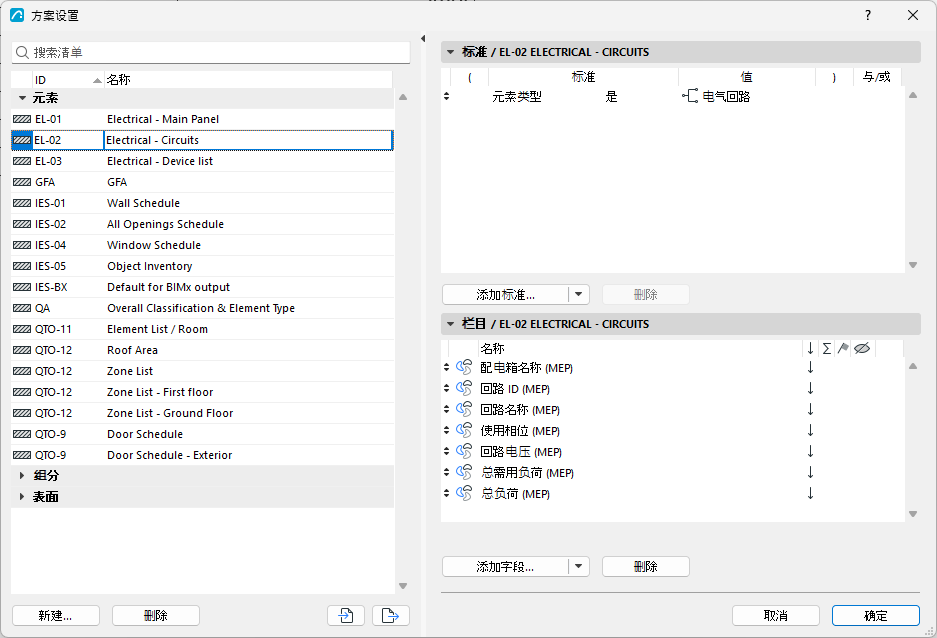Open help with the question mark button
The image size is (937, 638).
pyautogui.click(x=868, y=15)
